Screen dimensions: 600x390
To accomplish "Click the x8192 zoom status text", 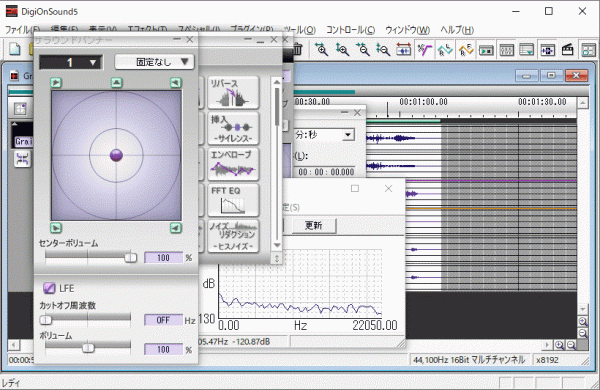I will coord(547,360).
